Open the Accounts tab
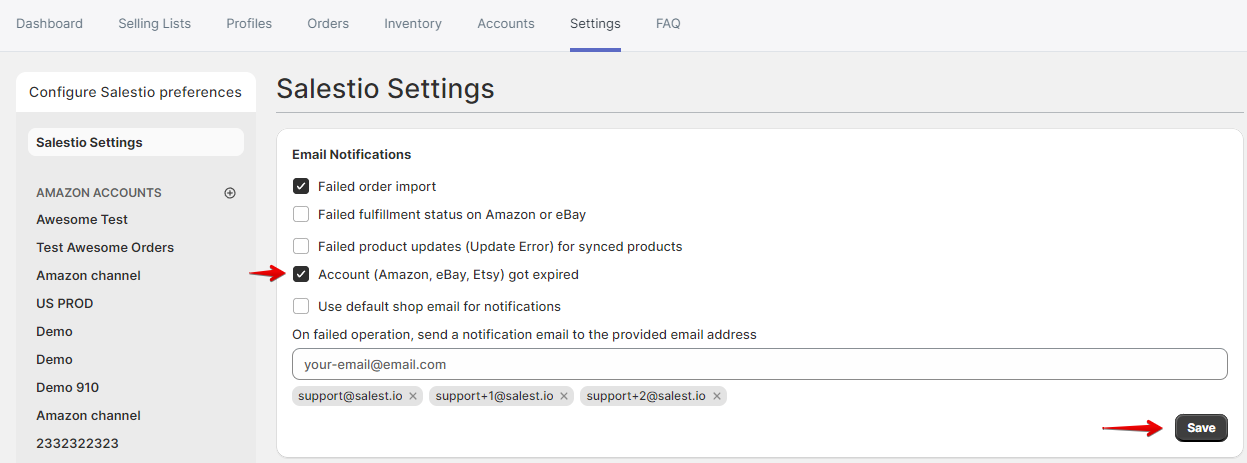Image resolution: width=1247 pixels, height=463 pixels. [506, 23]
